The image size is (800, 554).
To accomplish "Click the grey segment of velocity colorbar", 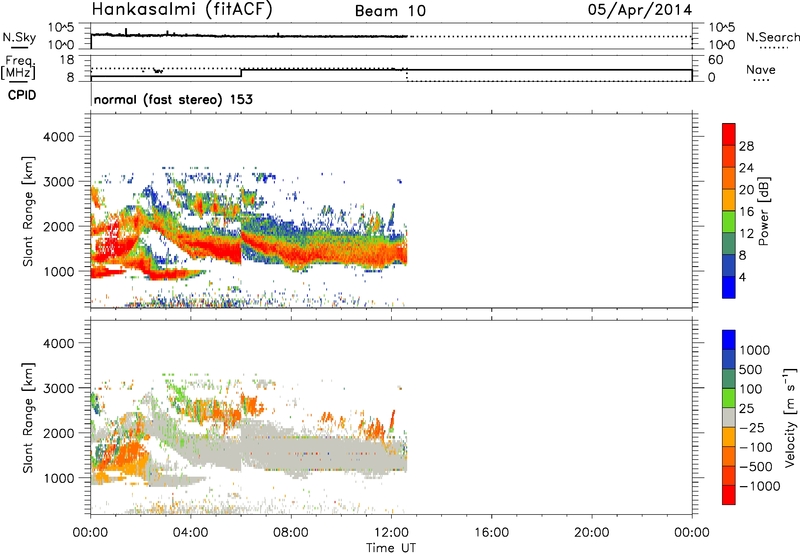I will [729, 417].
